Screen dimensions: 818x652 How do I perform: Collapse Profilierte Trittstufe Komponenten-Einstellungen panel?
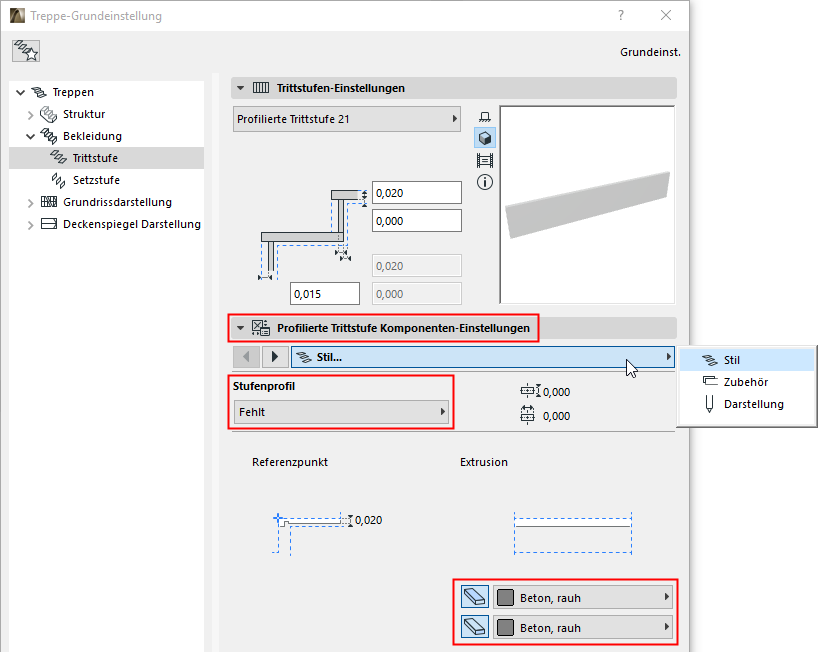tap(240, 328)
